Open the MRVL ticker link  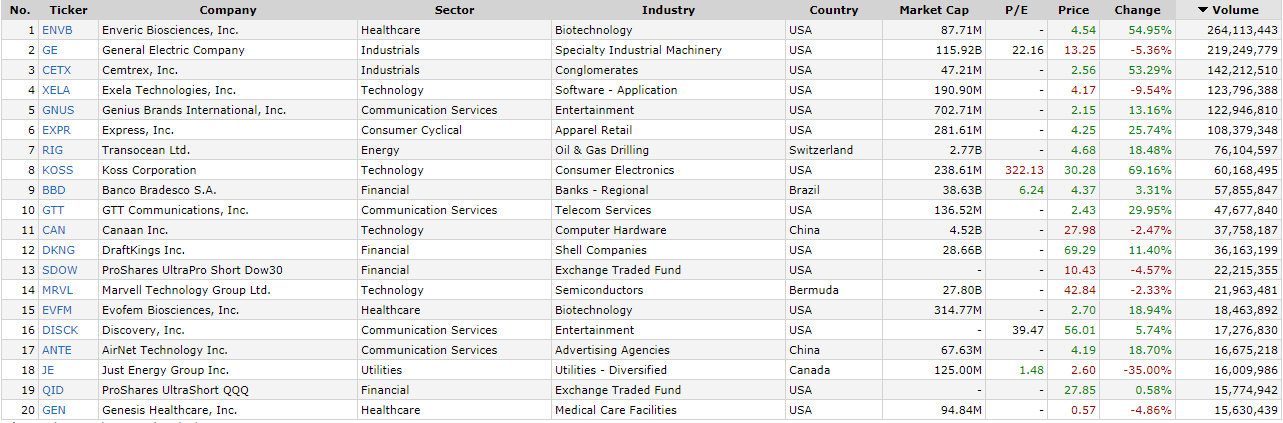click(57, 290)
